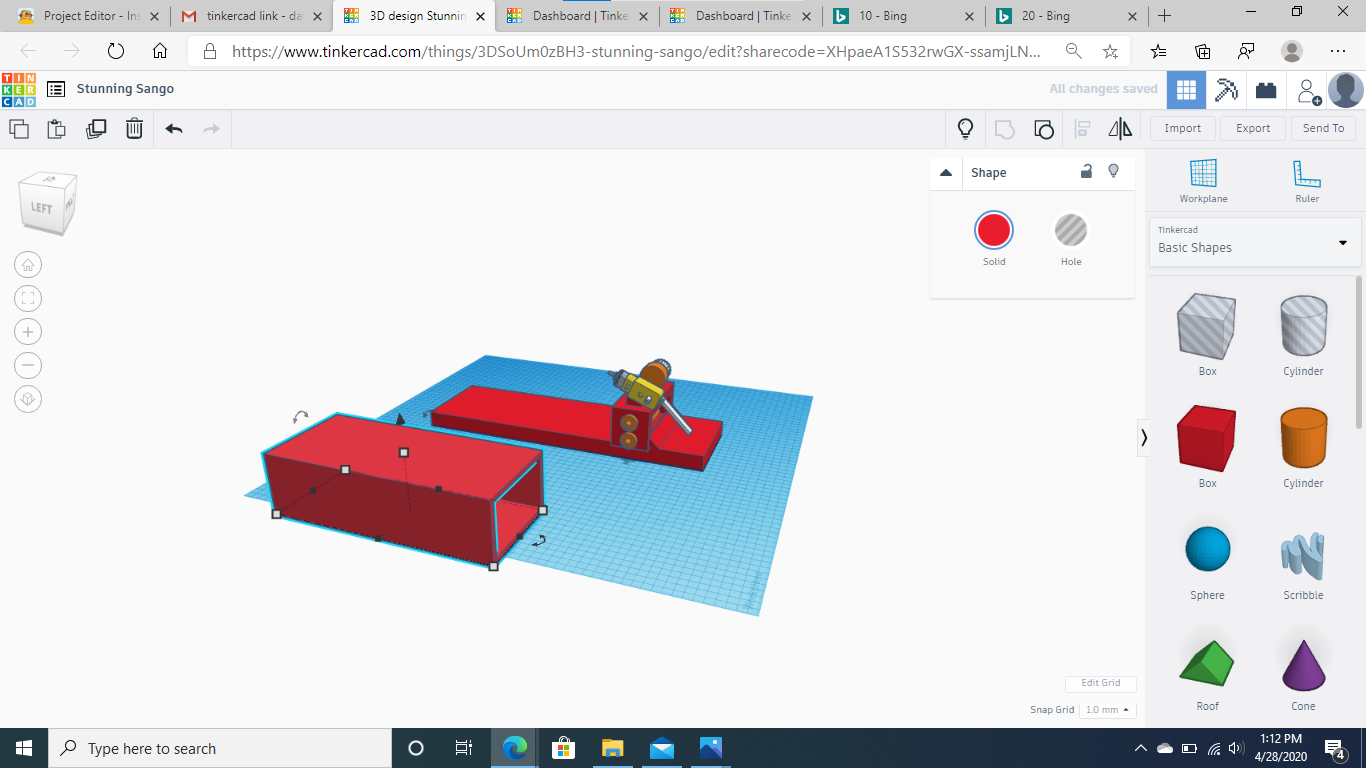1366x768 pixels.
Task: Open Bricks mode with the brick icon
Action: [1266, 90]
